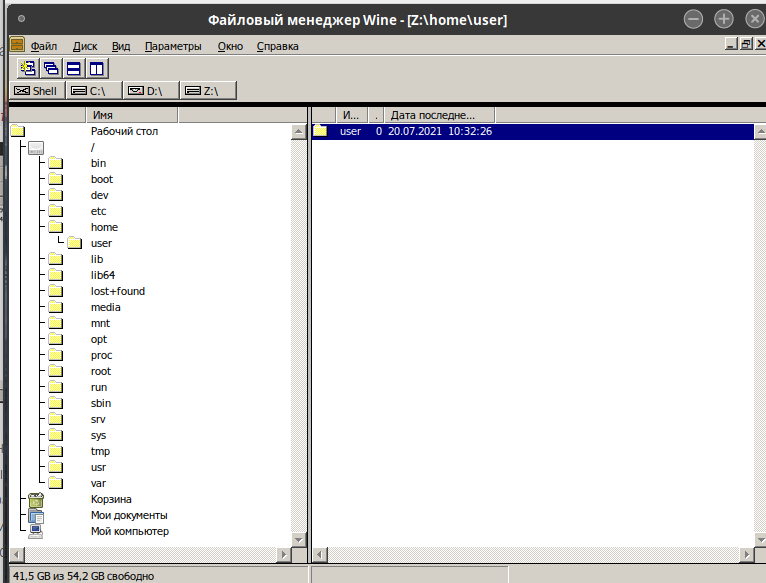Screen dimensions: 766x583
Task: Open the Справка menu
Action: [277, 46]
